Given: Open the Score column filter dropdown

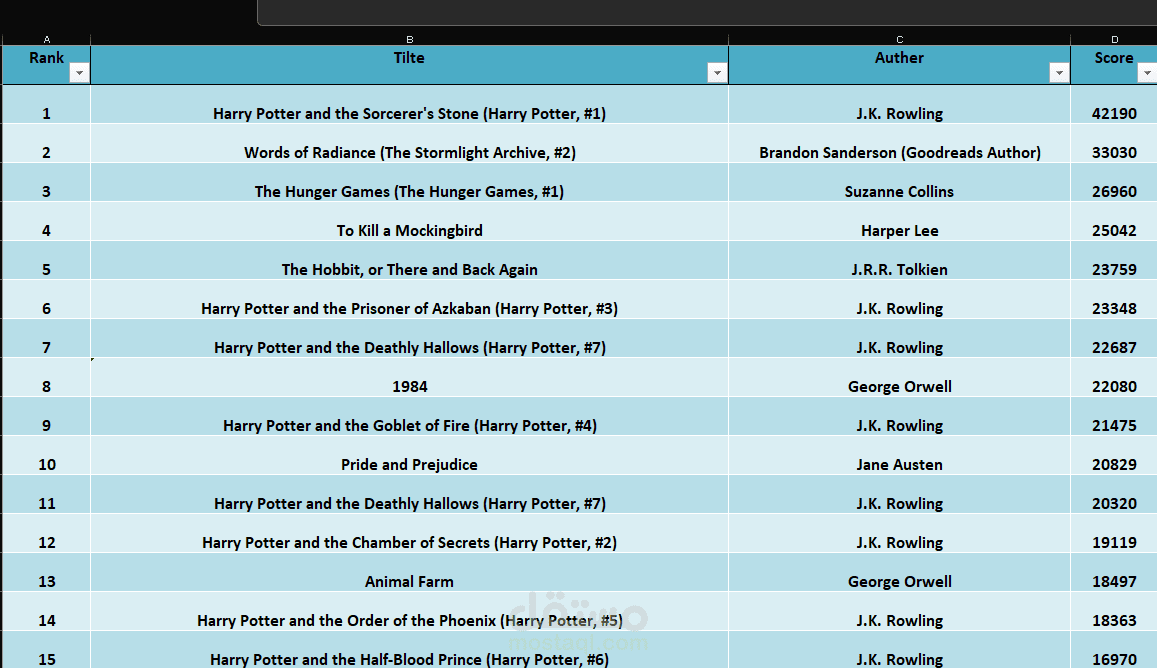Looking at the screenshot, I should click(1147, 72).
